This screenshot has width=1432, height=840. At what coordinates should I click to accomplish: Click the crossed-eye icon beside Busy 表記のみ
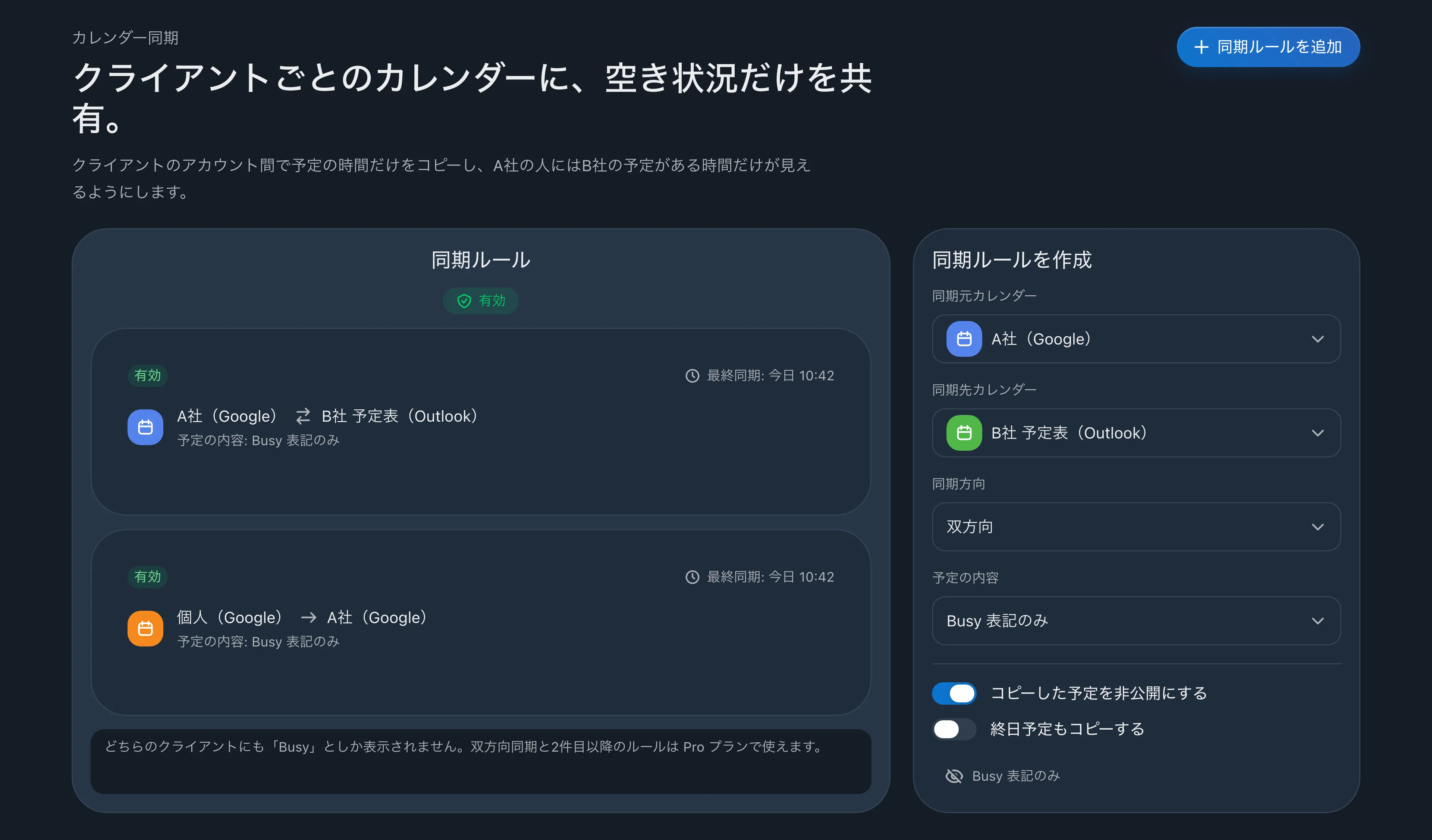point(954,776)
